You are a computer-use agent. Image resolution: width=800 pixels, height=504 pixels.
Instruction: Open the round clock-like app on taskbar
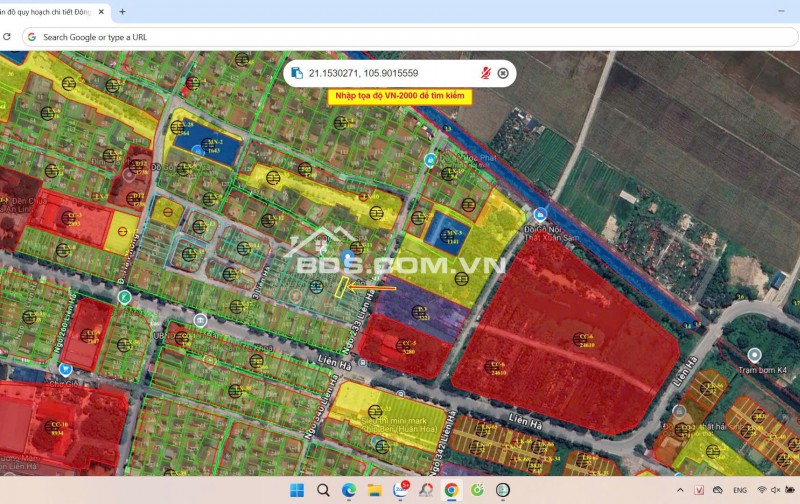click(503, 490)
